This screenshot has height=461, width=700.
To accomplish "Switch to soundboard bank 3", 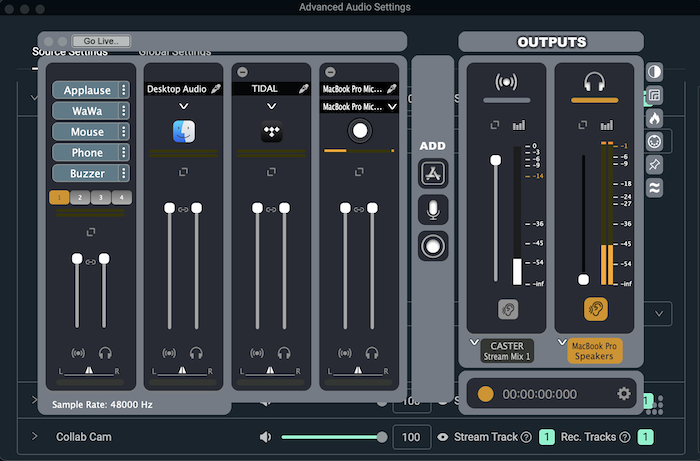I will point(100,197).
